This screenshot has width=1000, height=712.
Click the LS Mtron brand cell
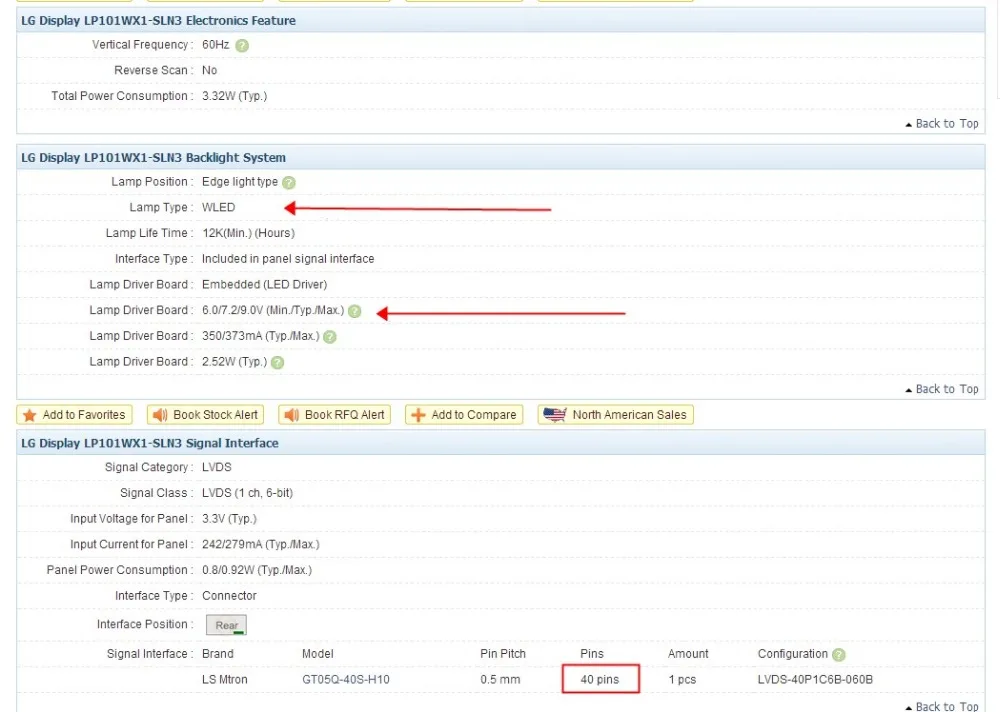click(x=224, y=679)
